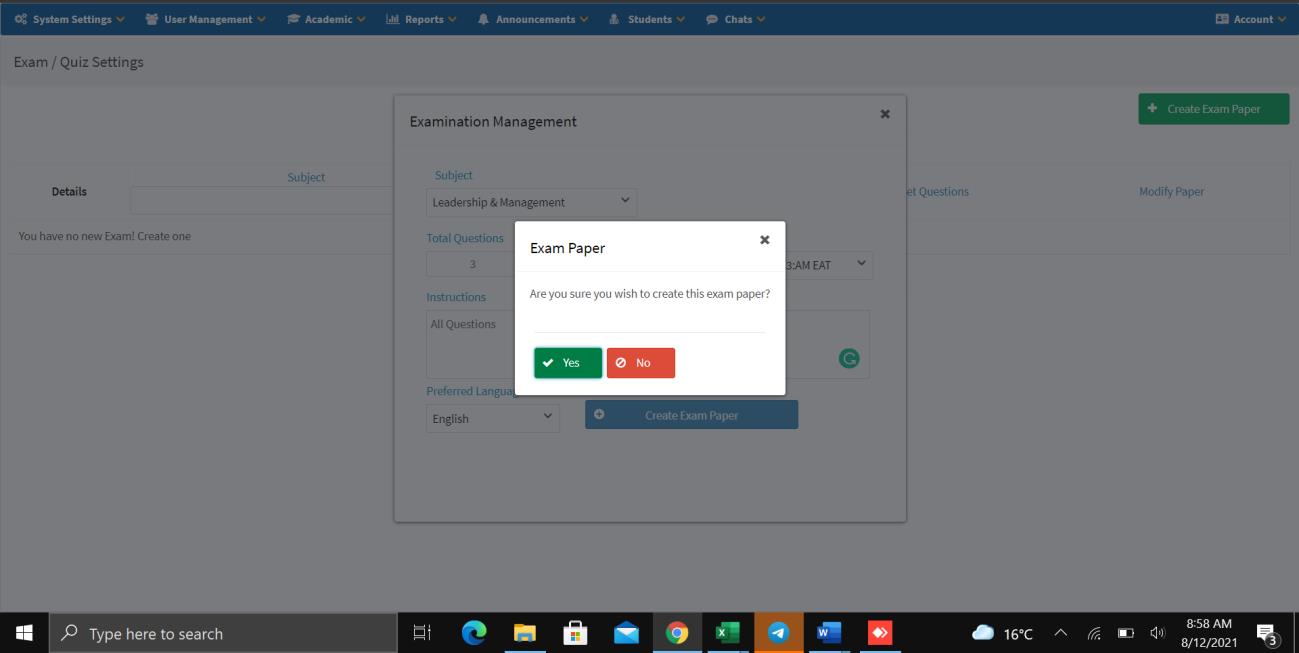
Task: Expand the Reports menu
Action: [421, 19]
